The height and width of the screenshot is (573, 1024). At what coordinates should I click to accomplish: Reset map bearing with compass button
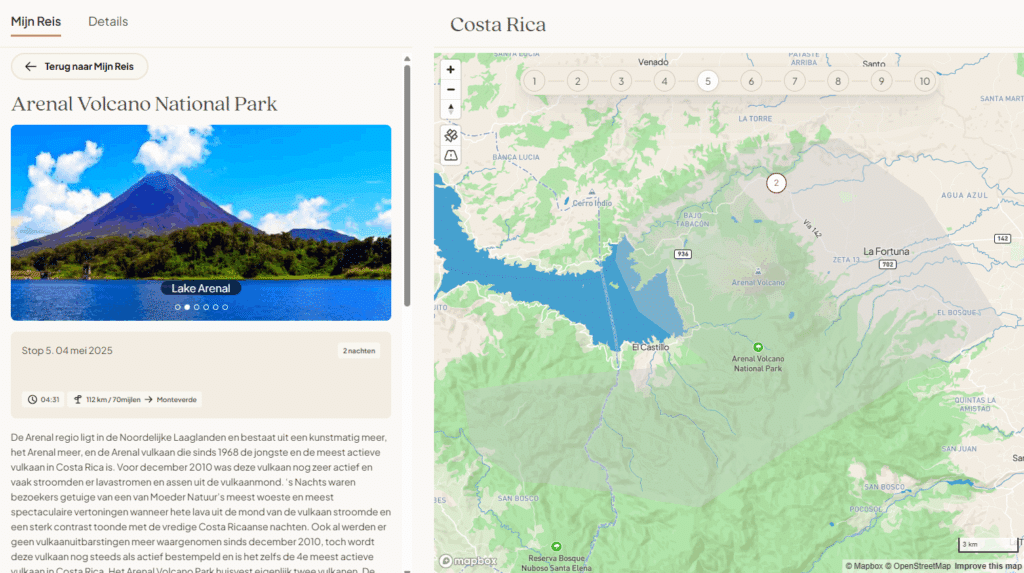(x=451, y=109)
